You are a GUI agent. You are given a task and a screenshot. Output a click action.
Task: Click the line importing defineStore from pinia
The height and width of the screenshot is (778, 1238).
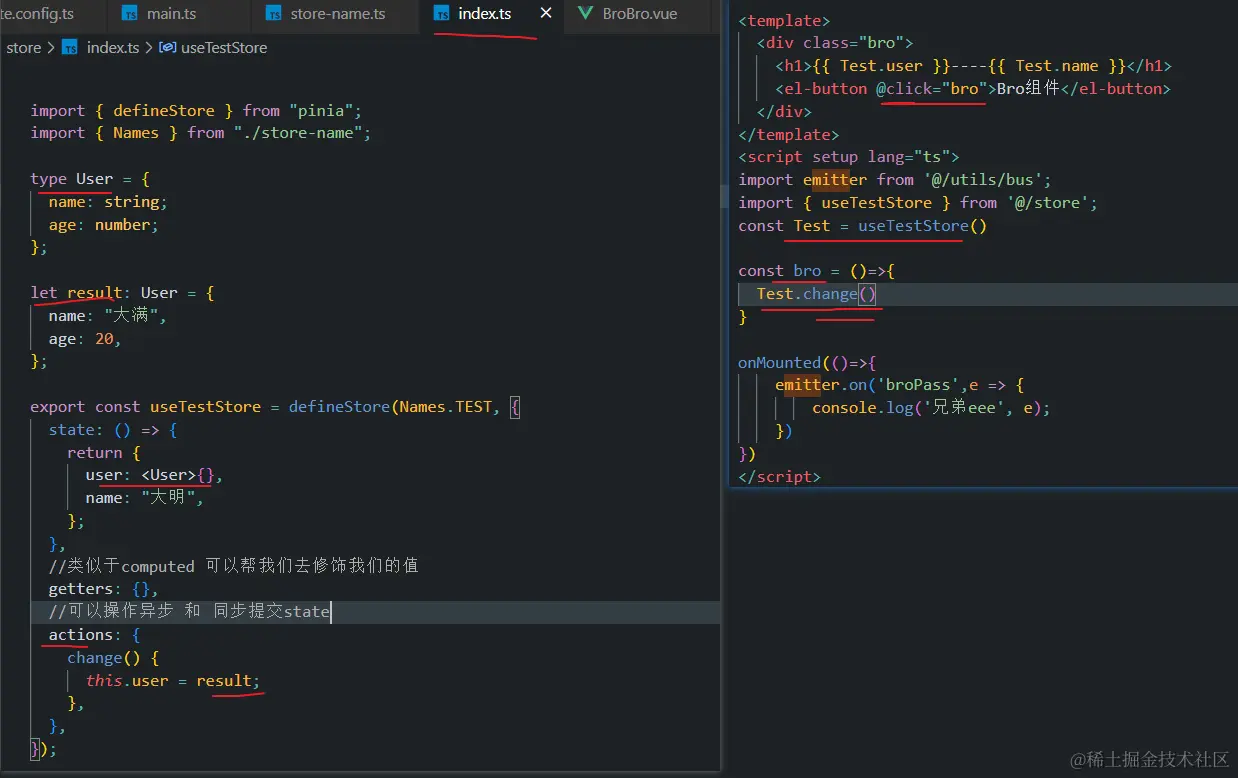(x=196, y=110)
